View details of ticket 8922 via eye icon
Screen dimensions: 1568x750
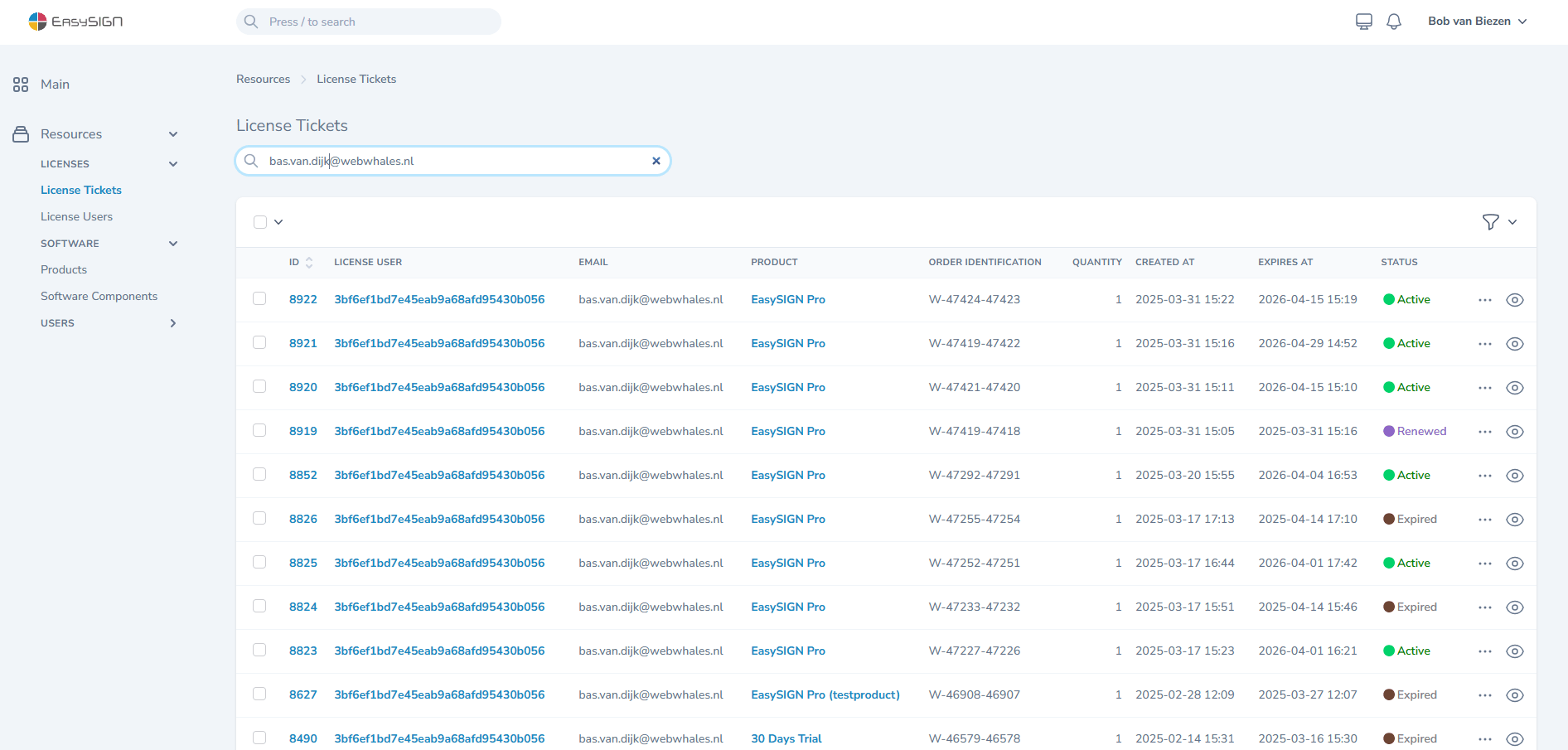(1515, 300)
